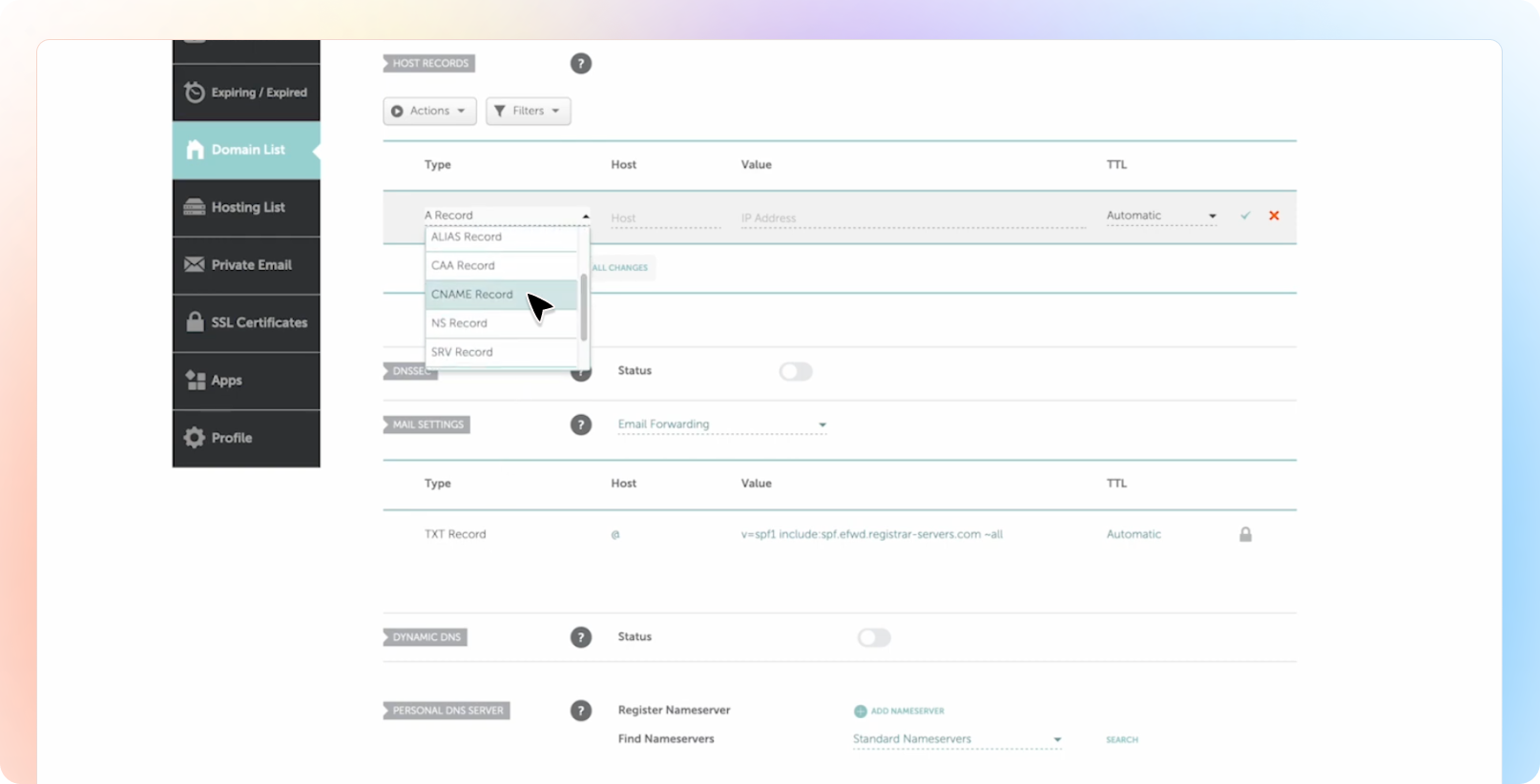Select Domain List sidebar item
The image size is (1540, 784).
246,150
